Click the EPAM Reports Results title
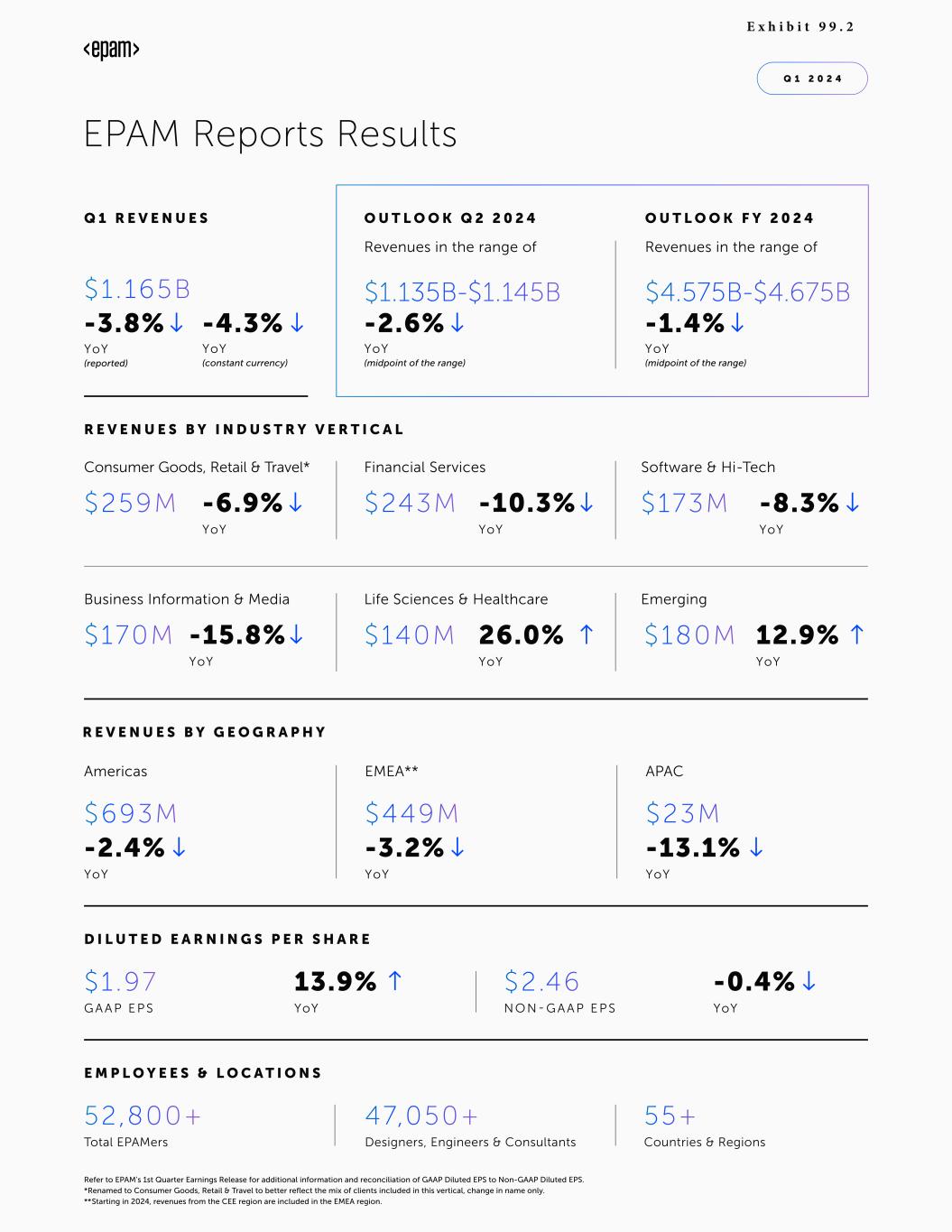The width and height of the screenshot is (952, 1232). tap(270, 134)
